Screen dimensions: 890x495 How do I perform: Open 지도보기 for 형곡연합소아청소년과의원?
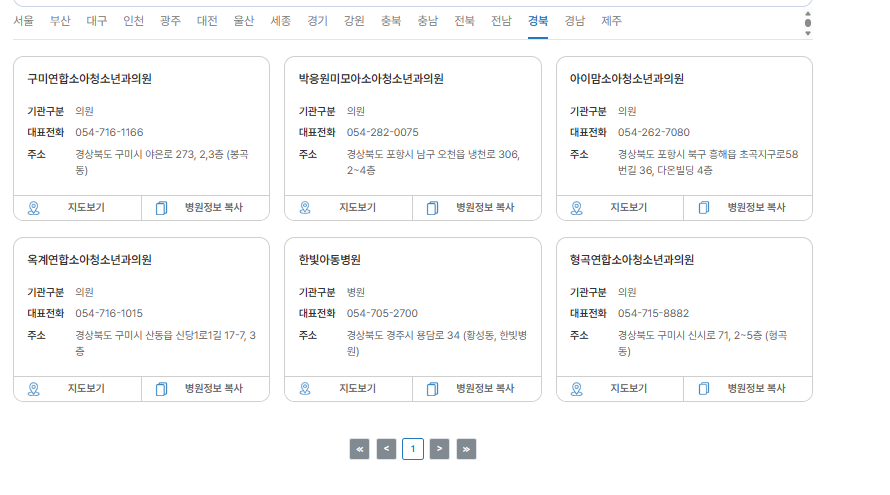point(620,389)
